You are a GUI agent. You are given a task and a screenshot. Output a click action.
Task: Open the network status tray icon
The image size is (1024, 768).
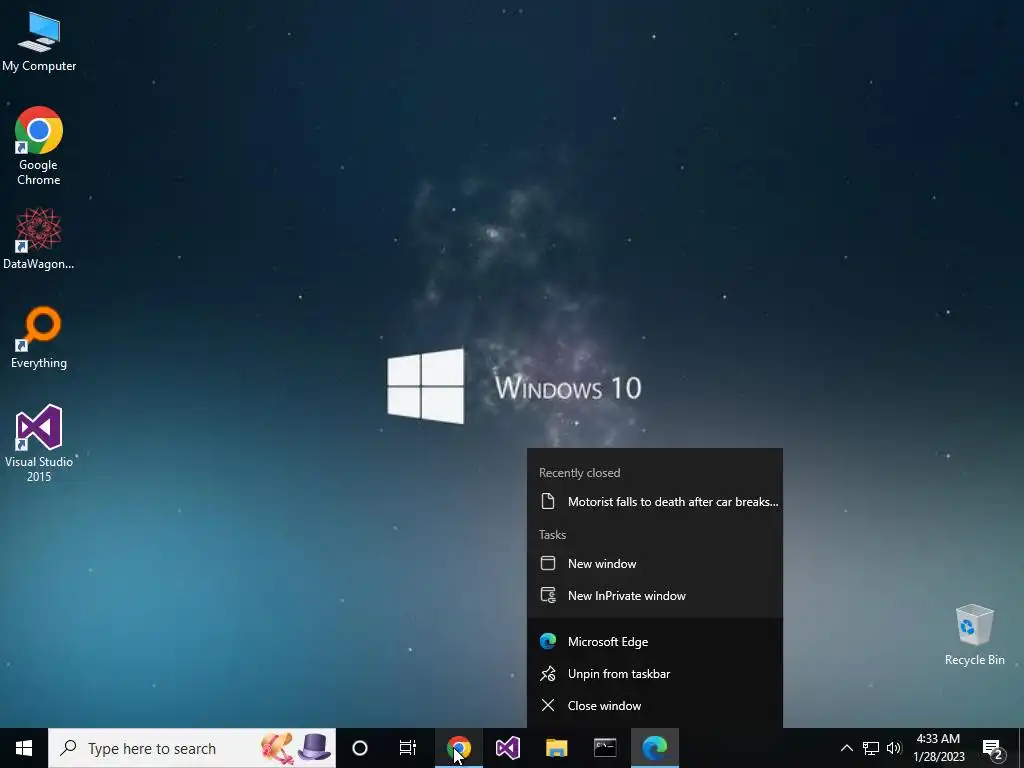coord(871,748)
